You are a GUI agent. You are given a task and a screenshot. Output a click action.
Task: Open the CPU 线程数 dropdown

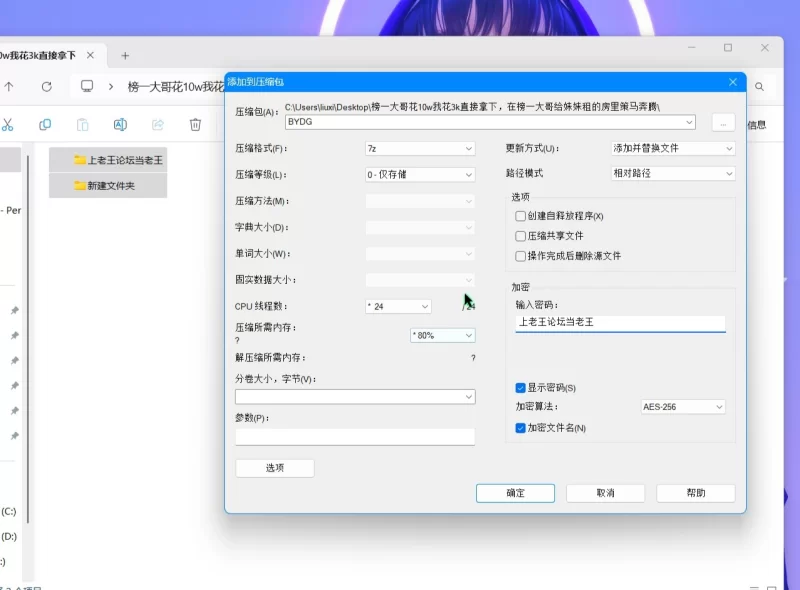tap(398, 306)
